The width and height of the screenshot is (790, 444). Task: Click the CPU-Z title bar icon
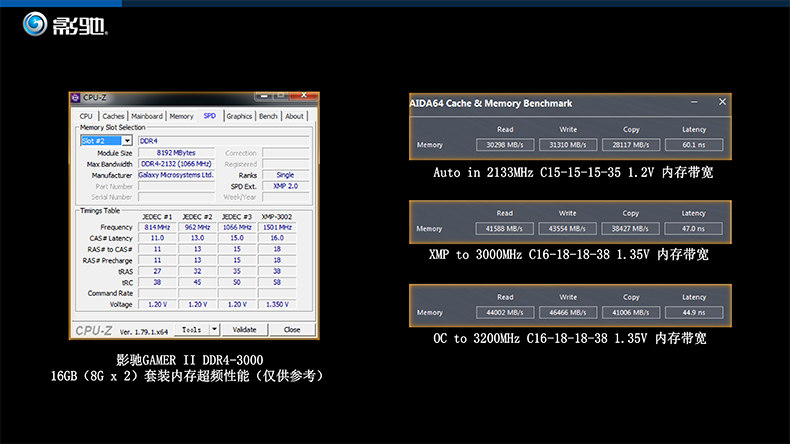pos(76,97)
